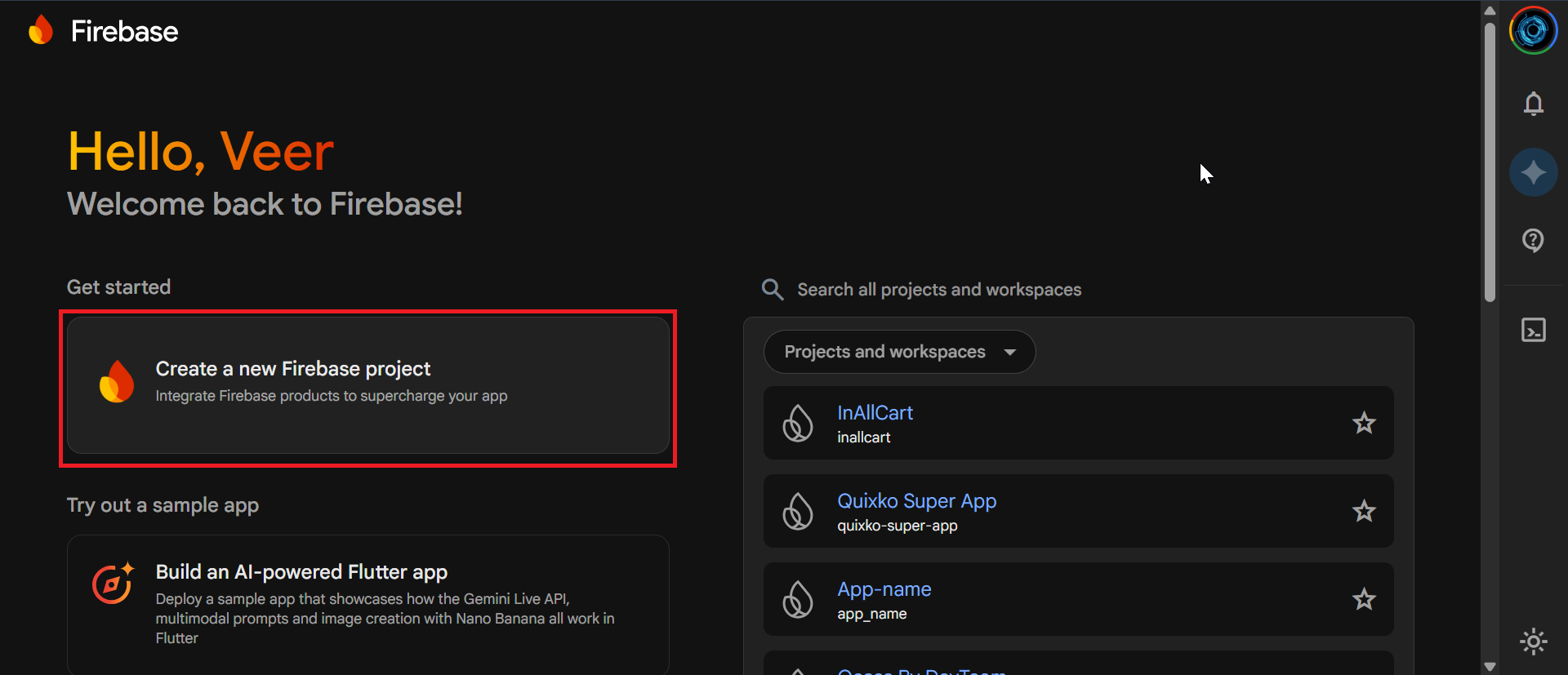Click the Get started heading
This screenshot has height=675, width=1568.
point(118,287)
